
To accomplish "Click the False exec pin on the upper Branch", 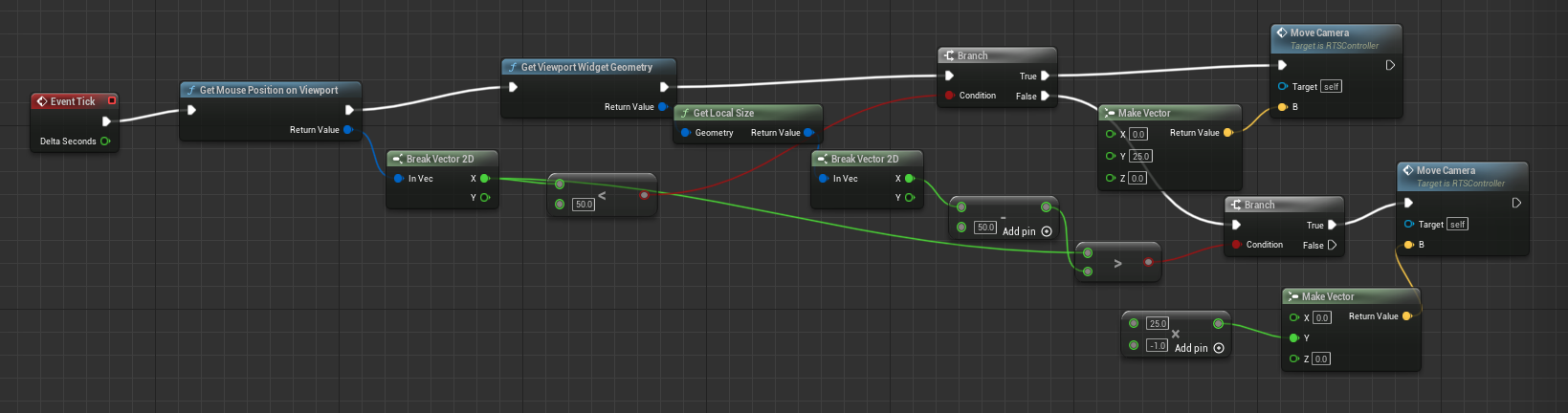I will 1045,96.
